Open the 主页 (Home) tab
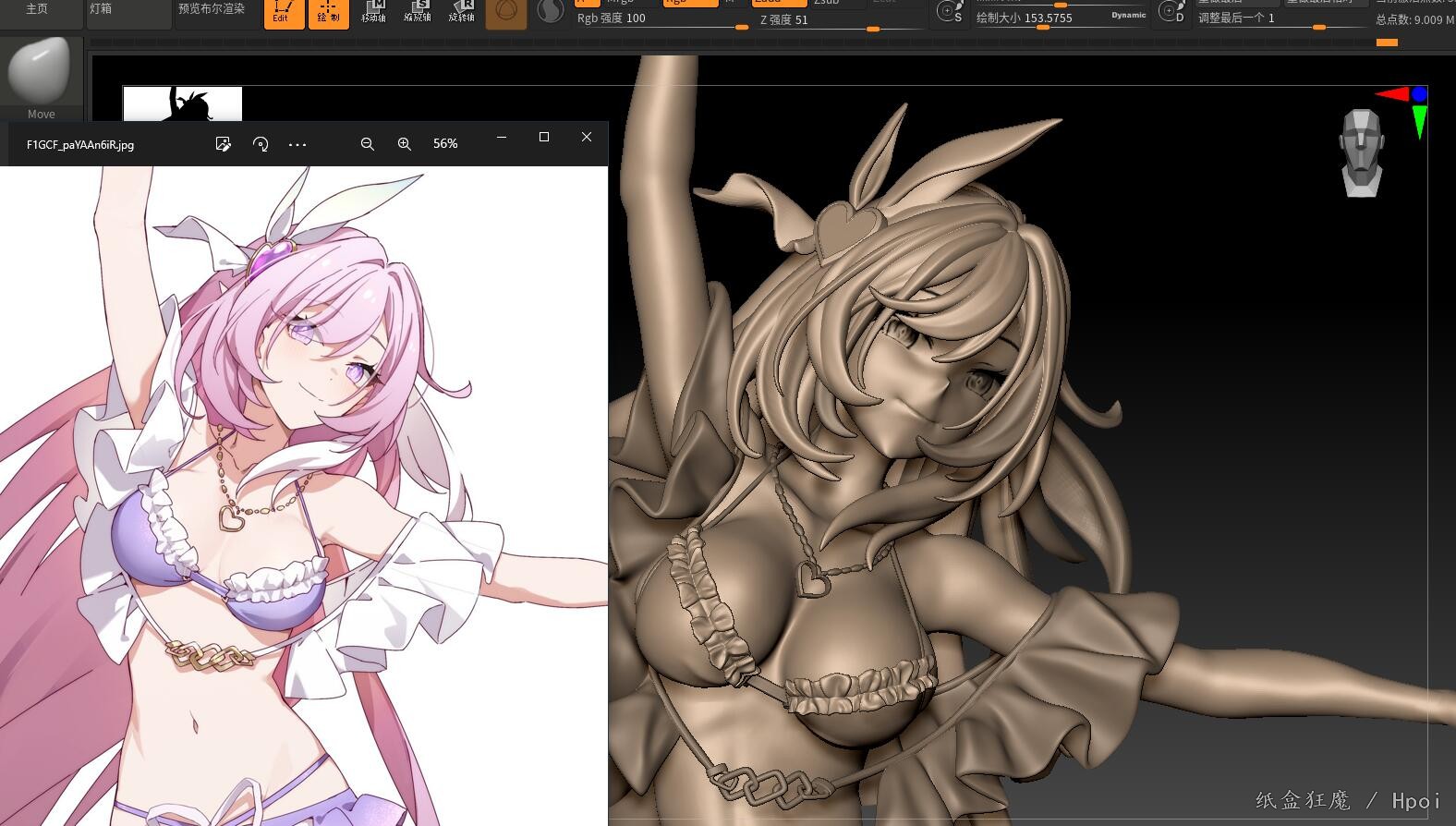 [37, 8]
